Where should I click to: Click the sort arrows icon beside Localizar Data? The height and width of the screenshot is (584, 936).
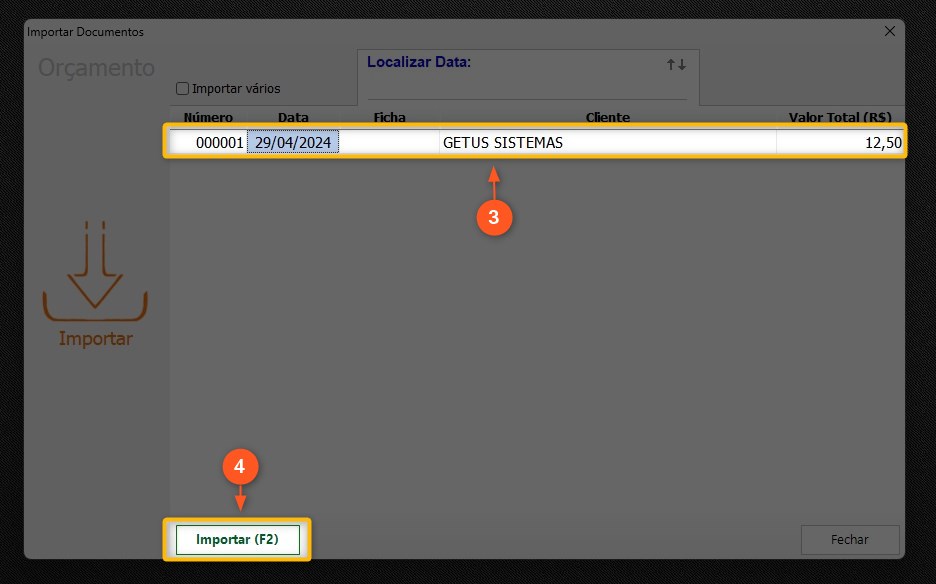677,64
